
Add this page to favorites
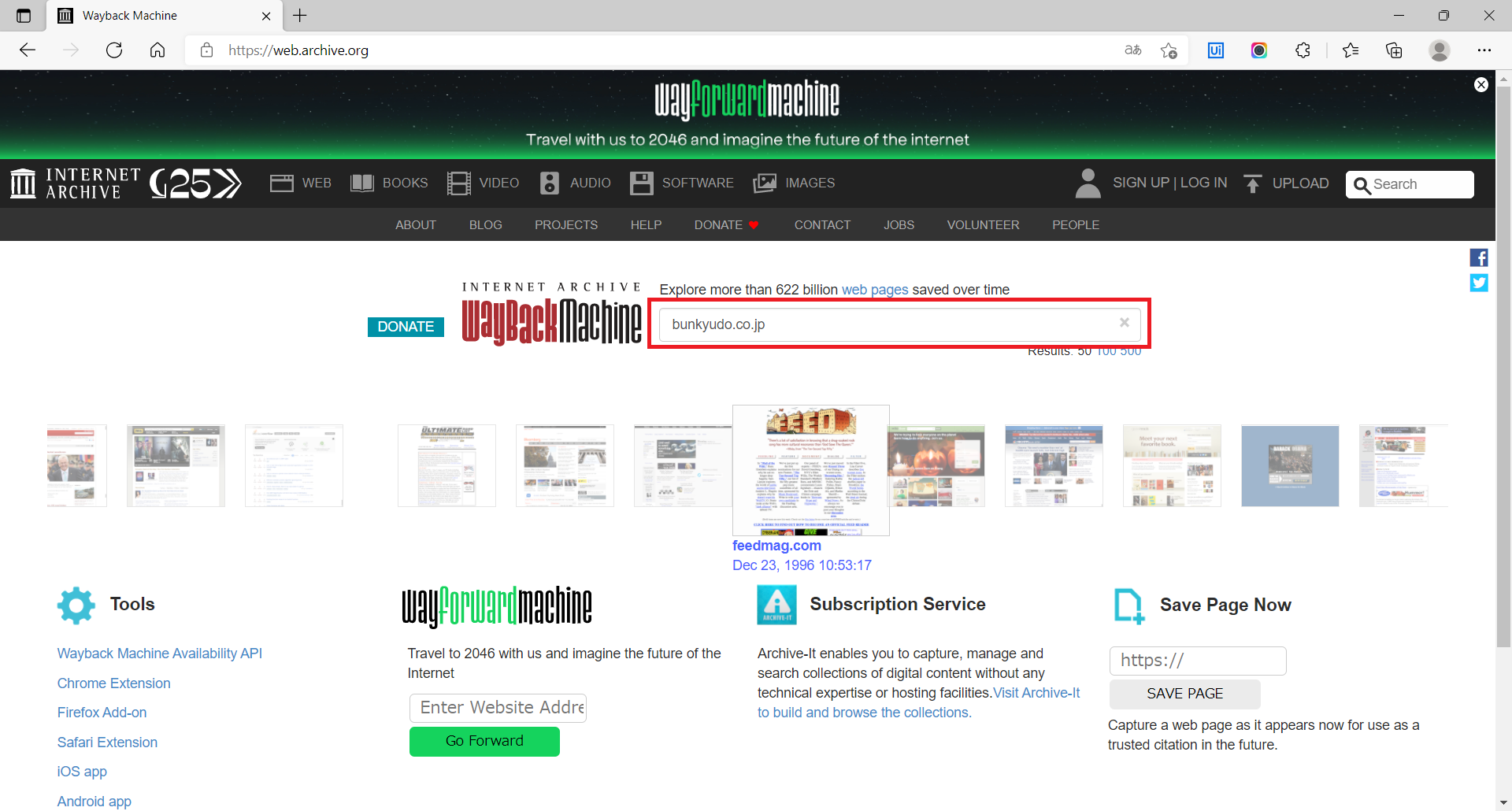[x=1169, y=50]
